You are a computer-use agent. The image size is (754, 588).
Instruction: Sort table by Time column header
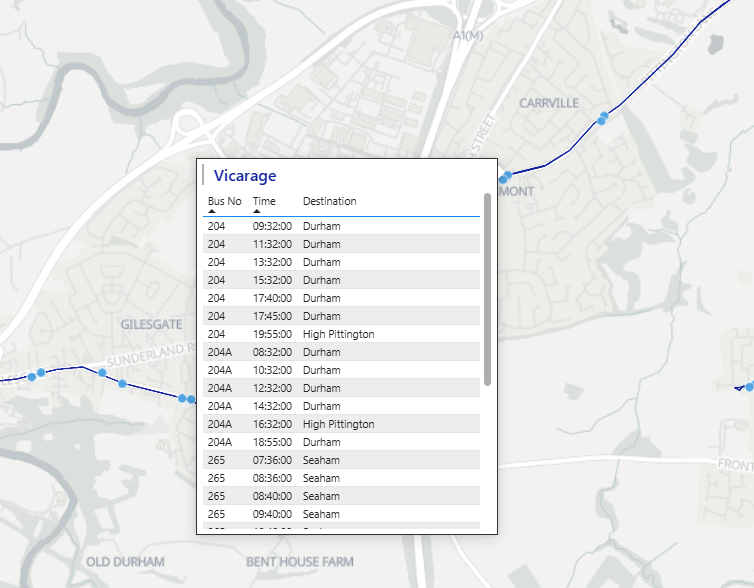[x=264, y=201]
